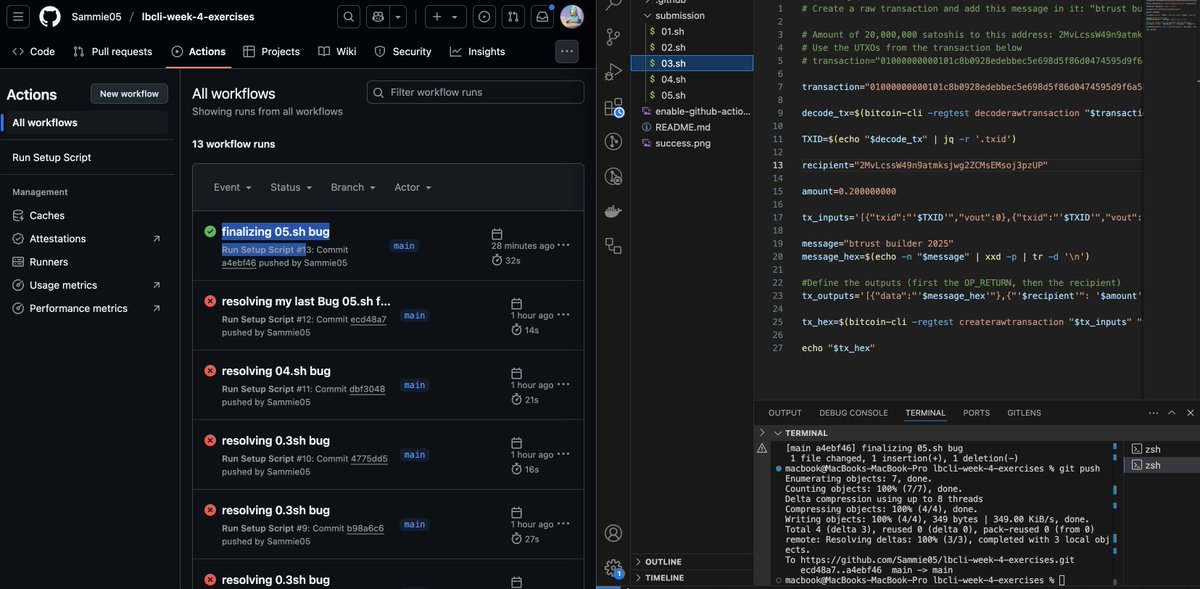This screenshot has height=589, width=1200.
Task: Switch to the OUTPUT panel tab
Action: pos(785,413)
